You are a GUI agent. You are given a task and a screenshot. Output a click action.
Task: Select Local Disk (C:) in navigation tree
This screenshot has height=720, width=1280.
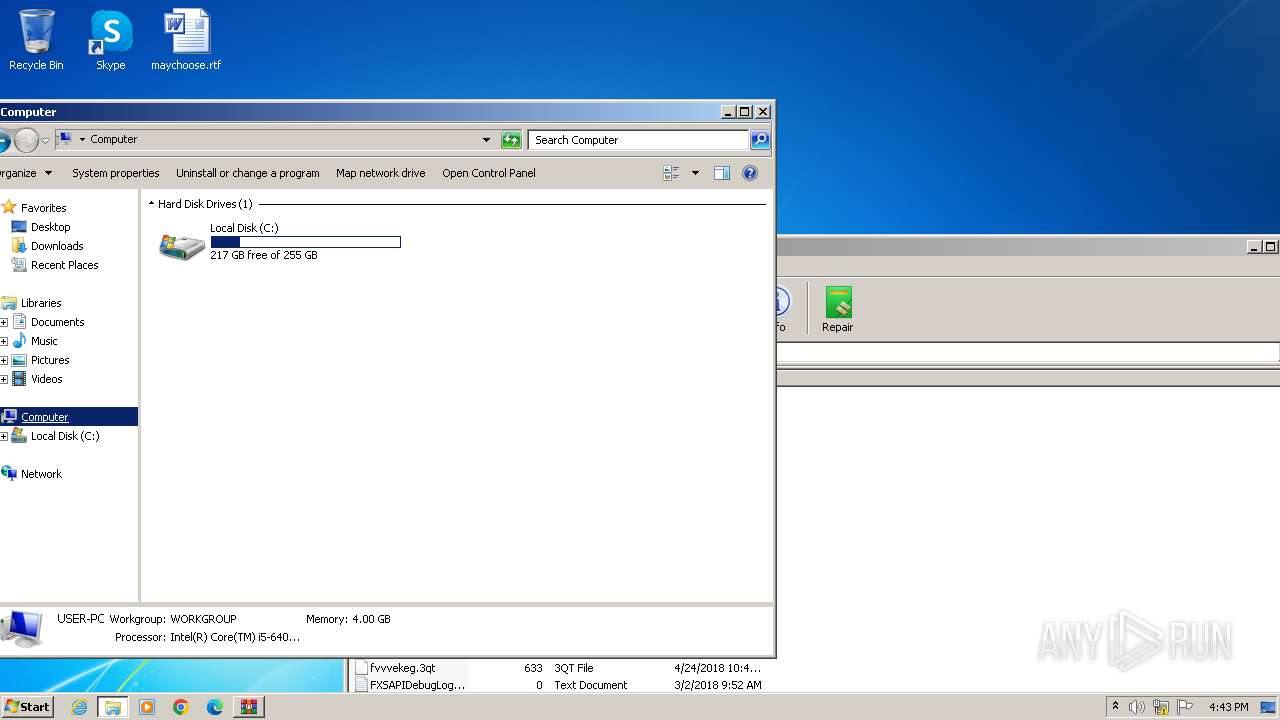64,436
